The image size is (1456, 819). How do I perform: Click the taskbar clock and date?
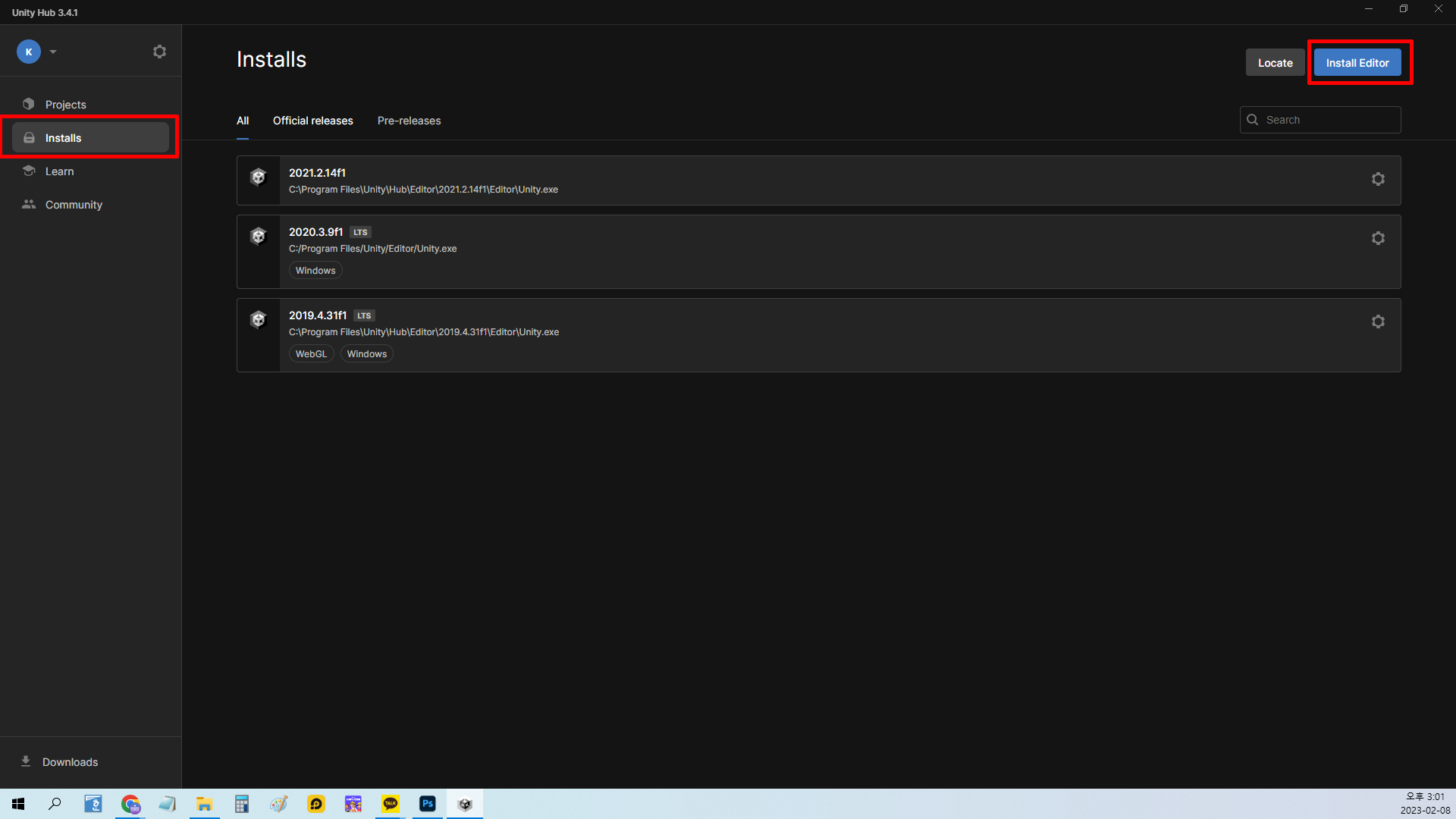1425,804
